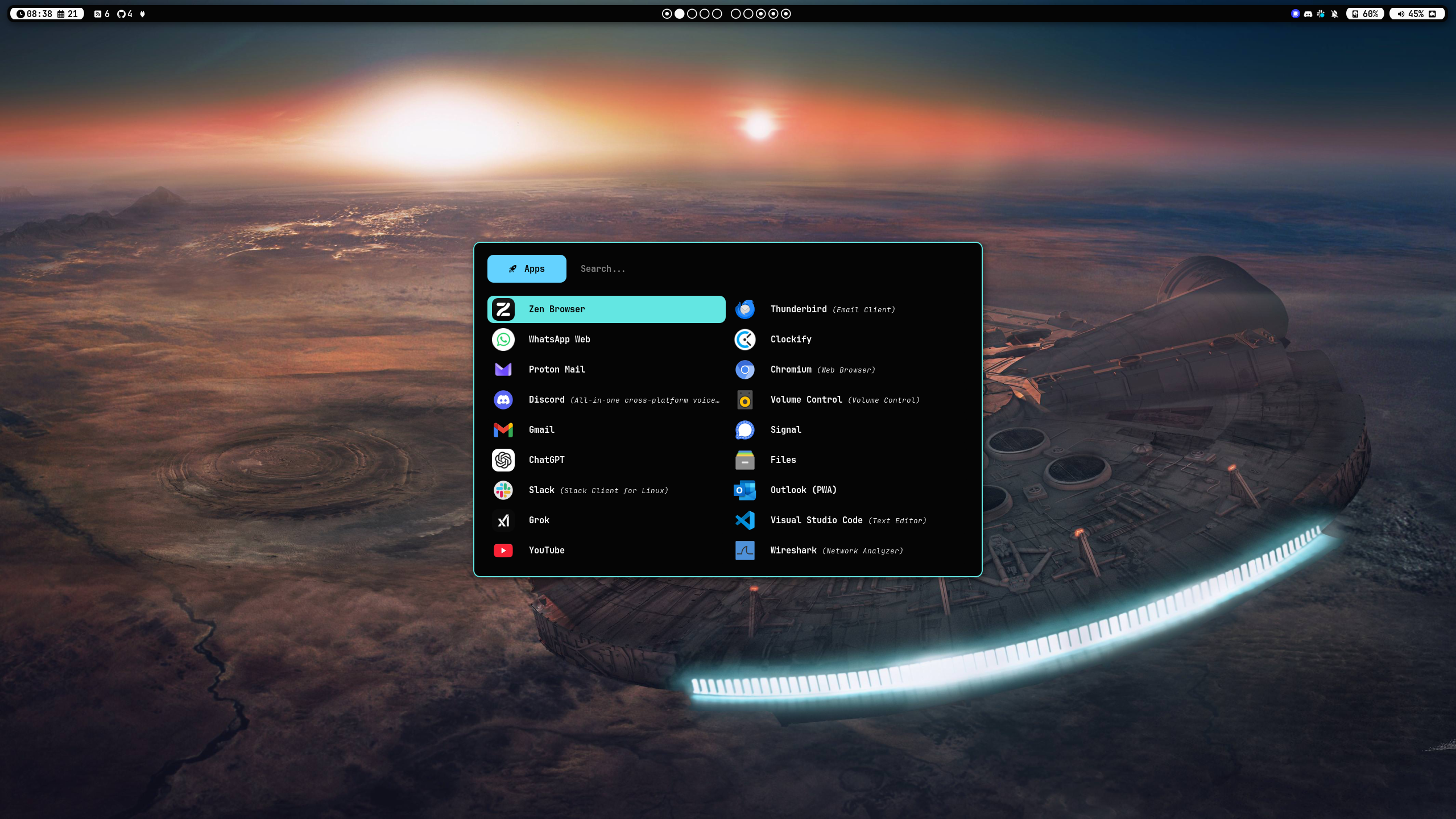Image resolution: width=1456 pixels, height=819 pixels.
Task: Open Signal tray icon in top bar
Action: (x=1296, y=14)
